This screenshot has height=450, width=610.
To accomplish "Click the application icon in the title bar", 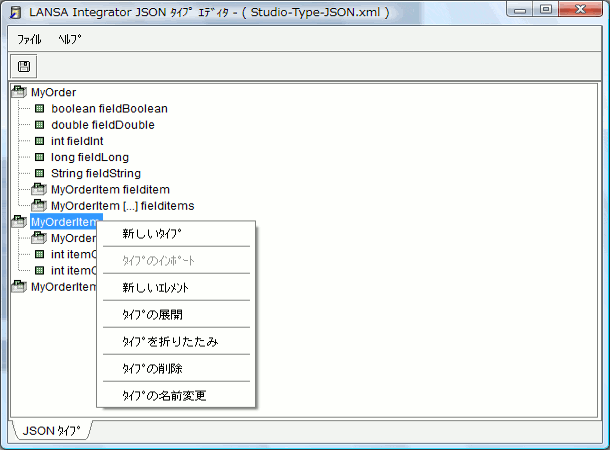I will (16, 12).
